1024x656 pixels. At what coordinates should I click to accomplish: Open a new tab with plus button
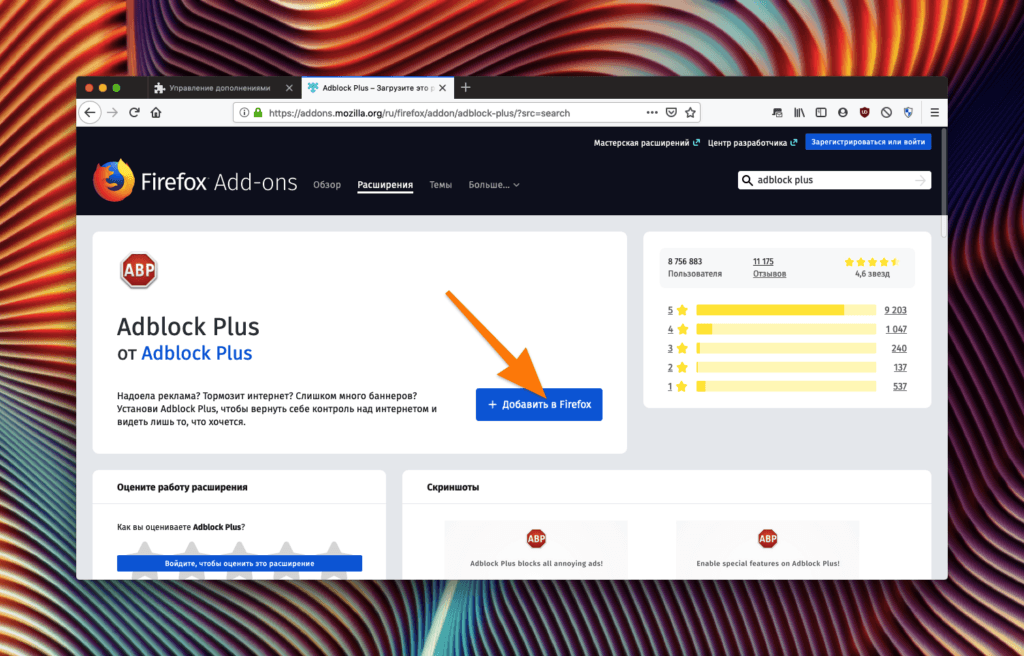click(466, 88)
